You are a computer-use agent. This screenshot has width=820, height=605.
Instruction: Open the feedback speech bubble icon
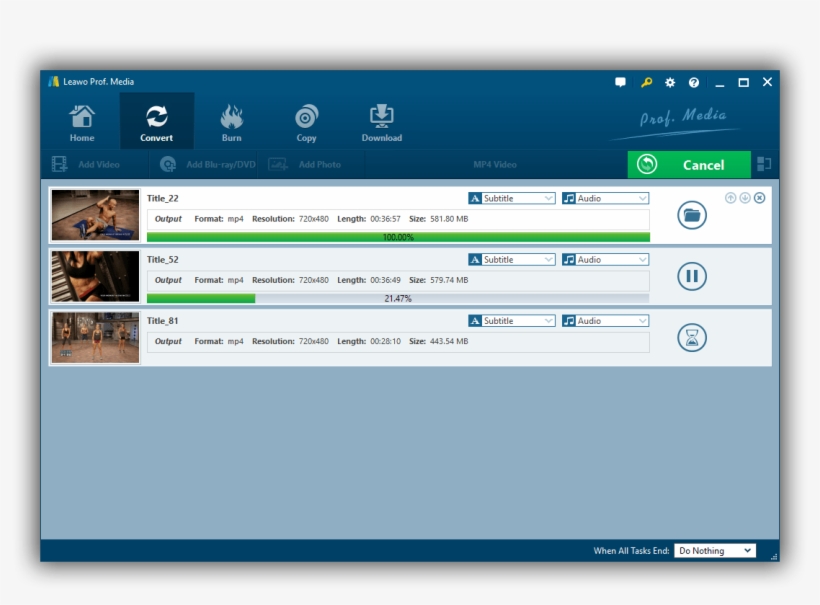[621, 82]
